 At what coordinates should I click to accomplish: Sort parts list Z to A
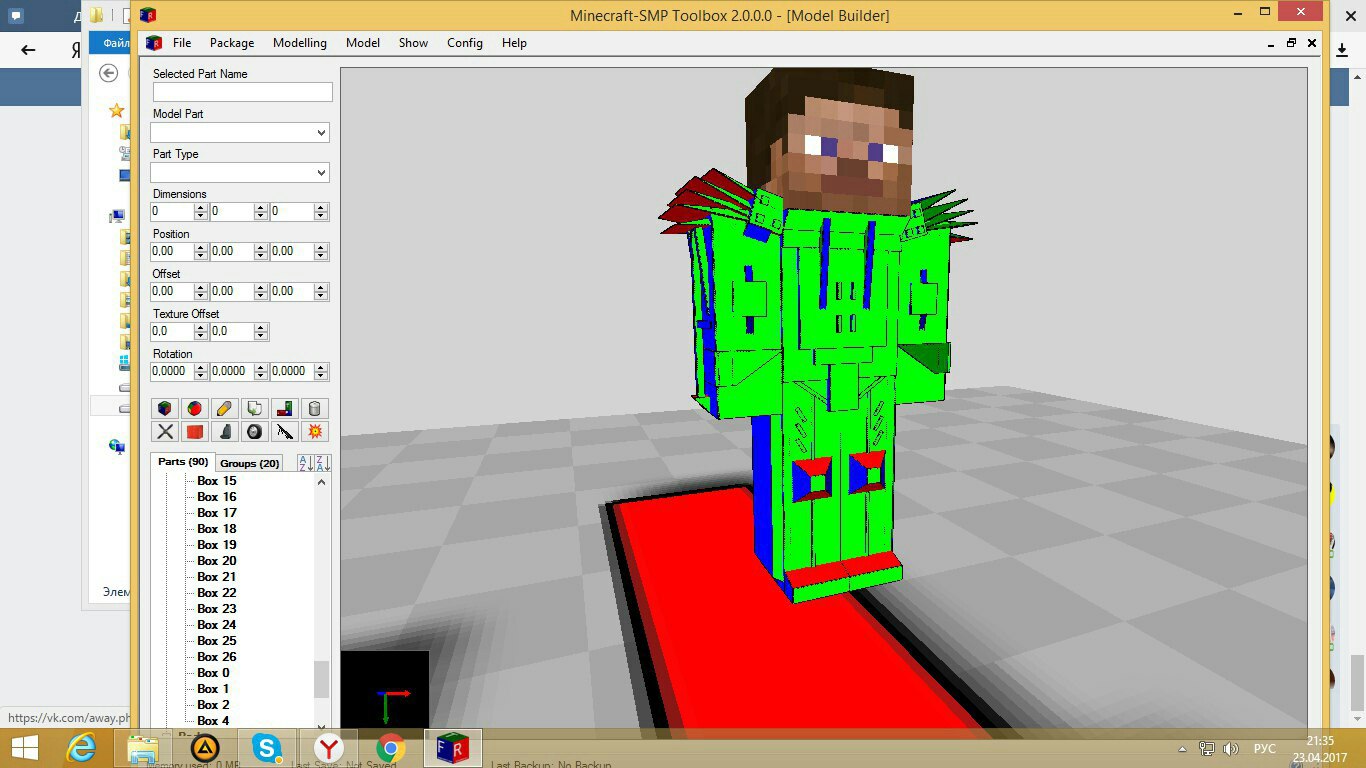(322, 463)
